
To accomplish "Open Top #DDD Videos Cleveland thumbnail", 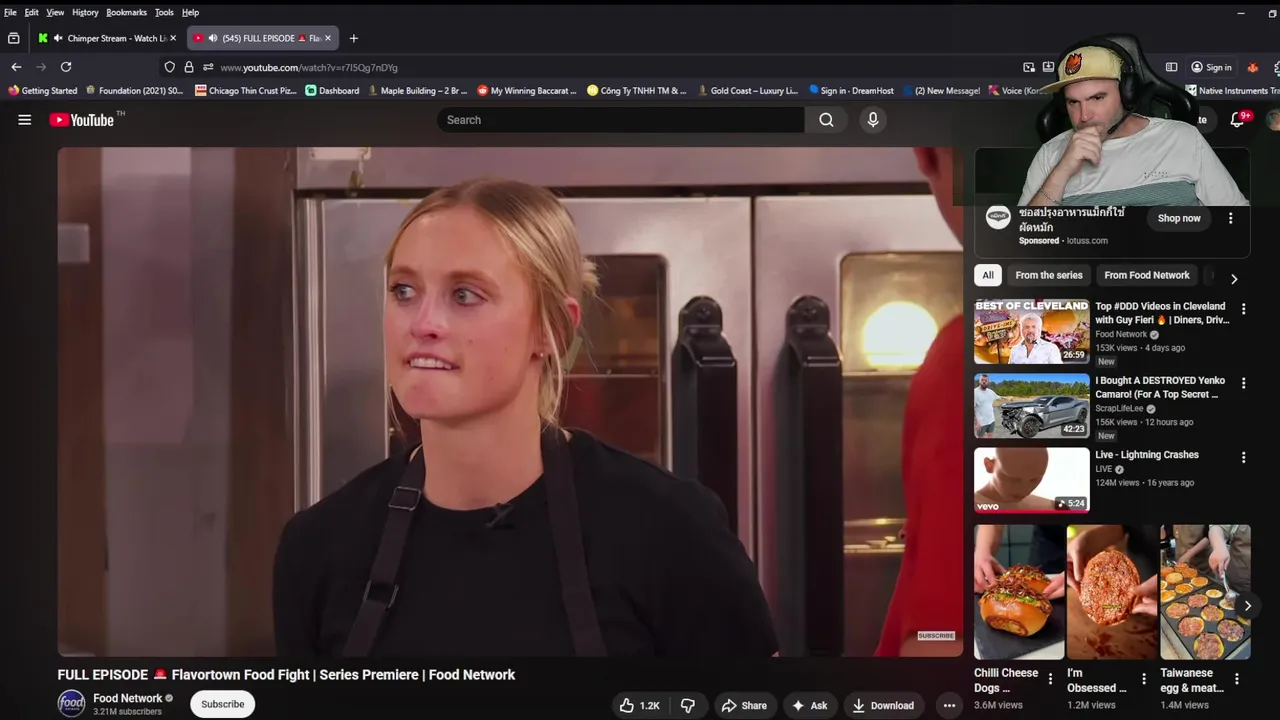I will click(x=1032, y=331).
